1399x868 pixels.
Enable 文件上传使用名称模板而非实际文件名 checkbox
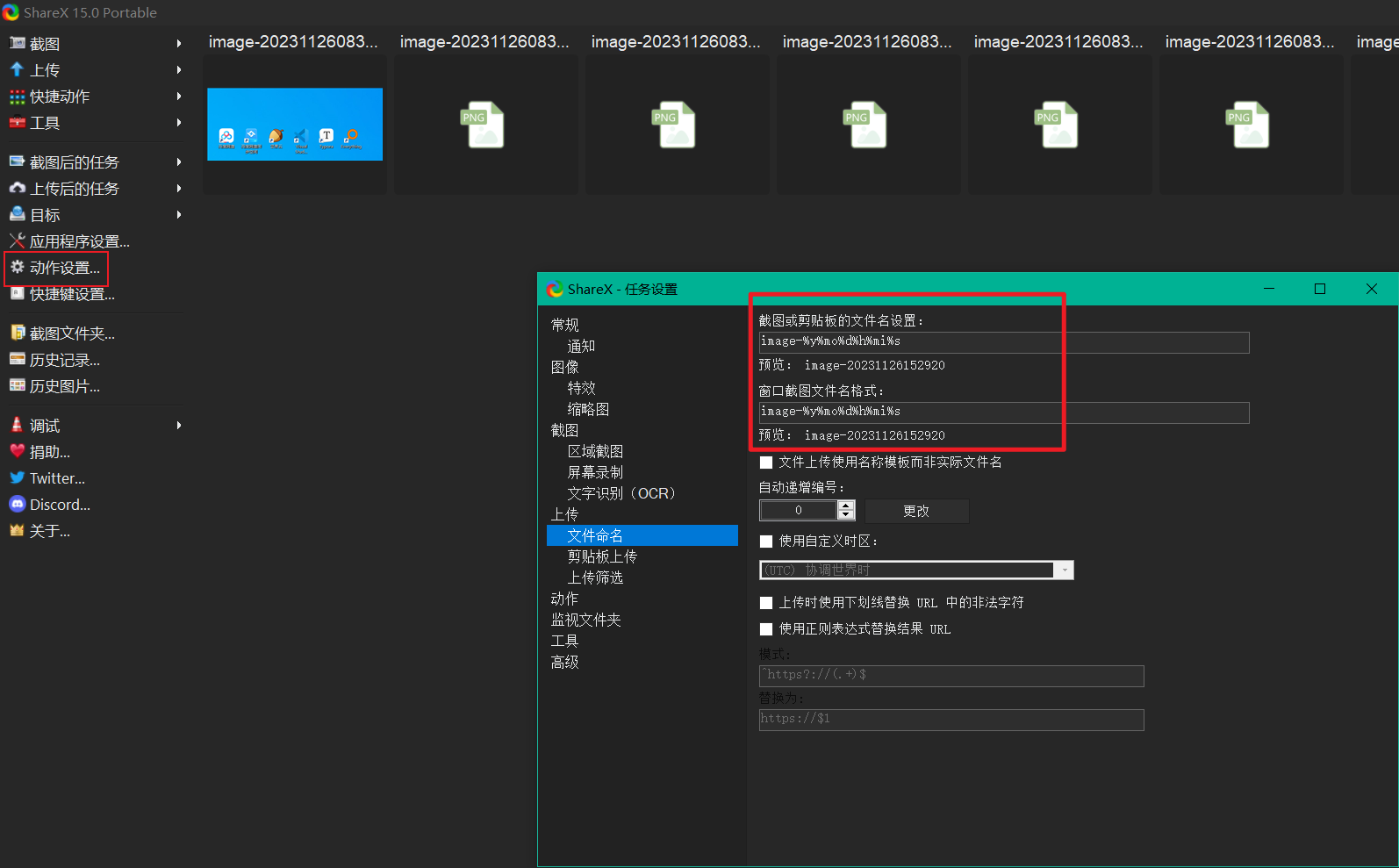tap(766, 463)
